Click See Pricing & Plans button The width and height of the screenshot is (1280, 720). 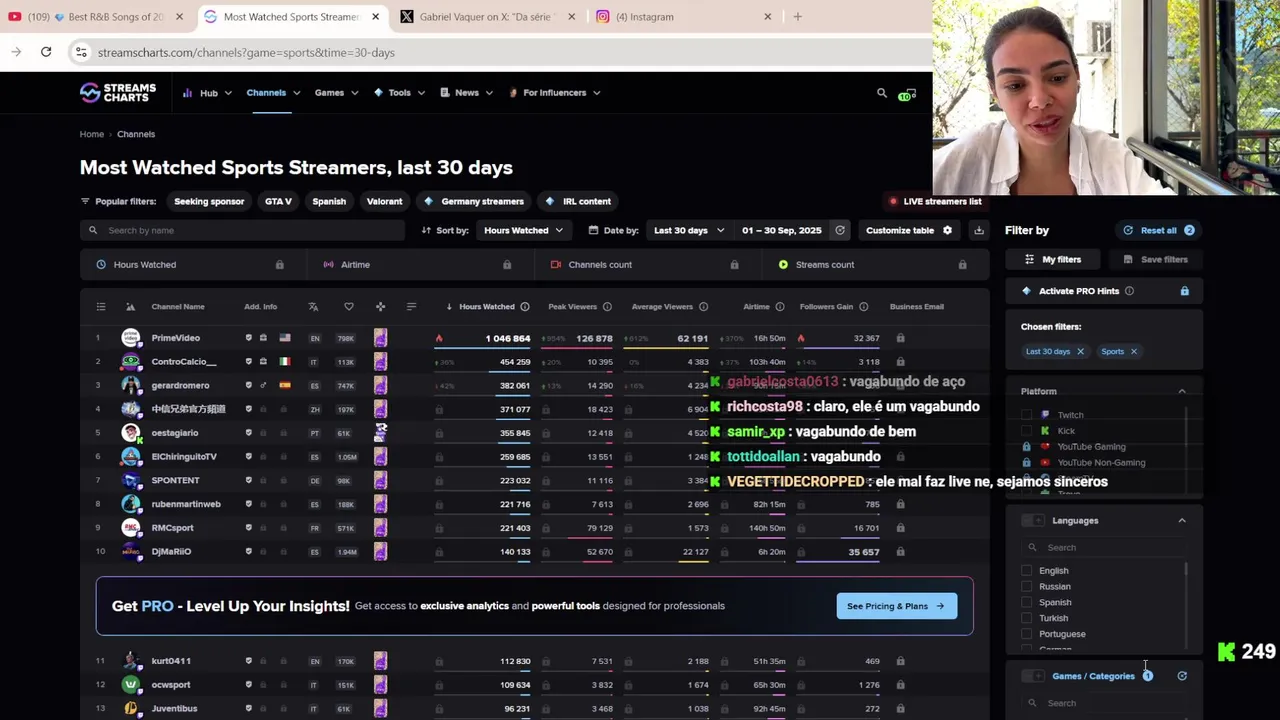[896, 606]
